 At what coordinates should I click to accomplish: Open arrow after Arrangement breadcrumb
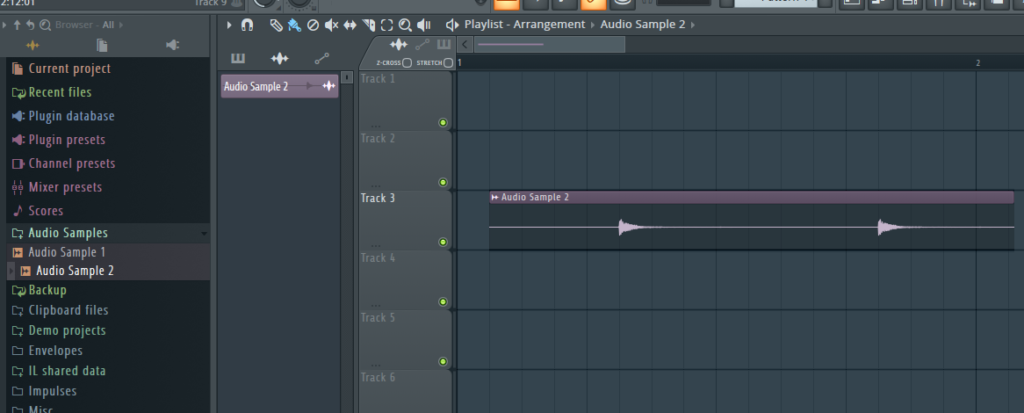(x=593, y=25)
